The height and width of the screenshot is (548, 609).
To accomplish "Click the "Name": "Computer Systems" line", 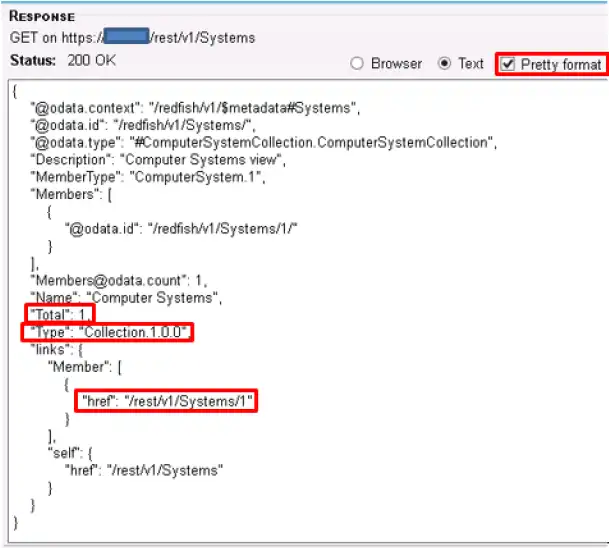I will [126, 298].
